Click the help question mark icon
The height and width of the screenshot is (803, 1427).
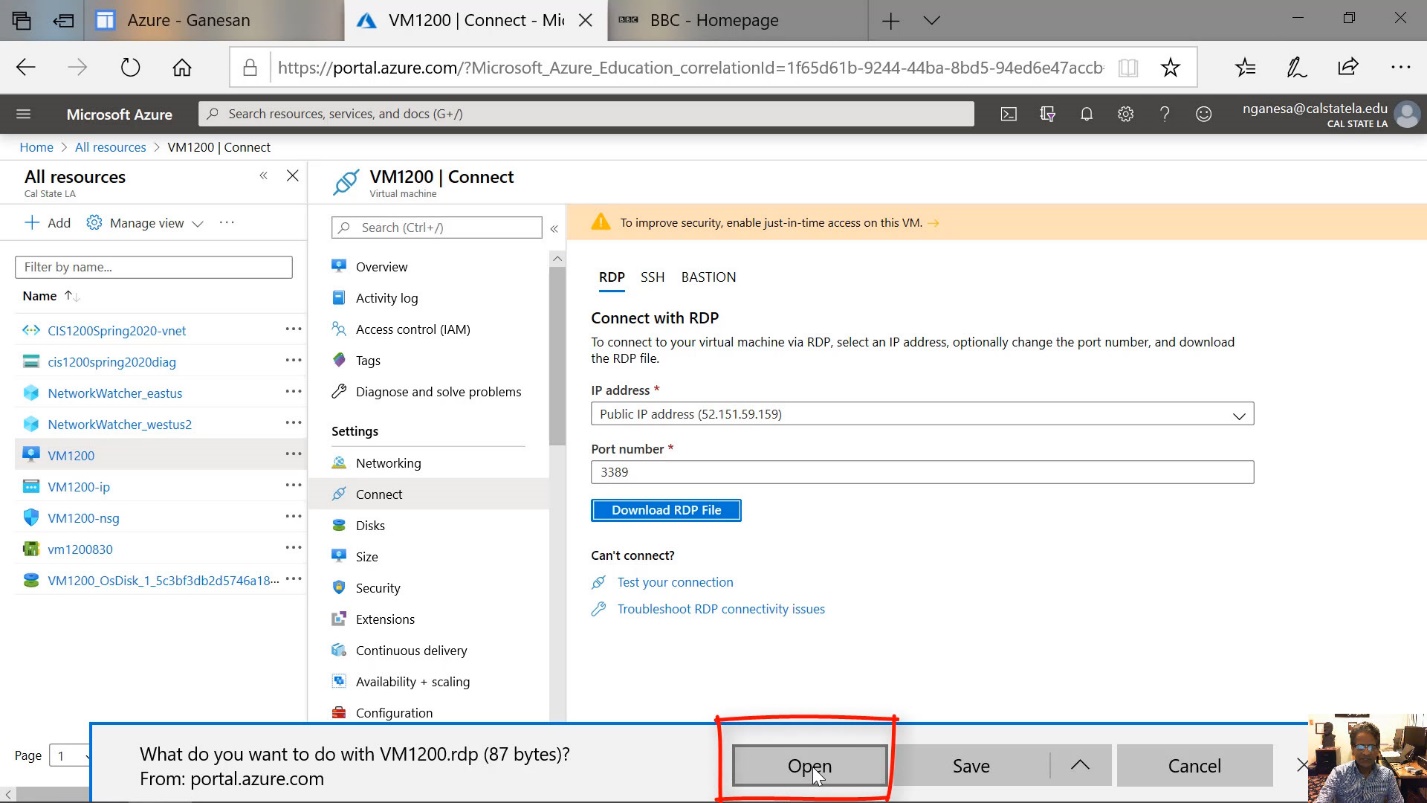[1164, 114]
